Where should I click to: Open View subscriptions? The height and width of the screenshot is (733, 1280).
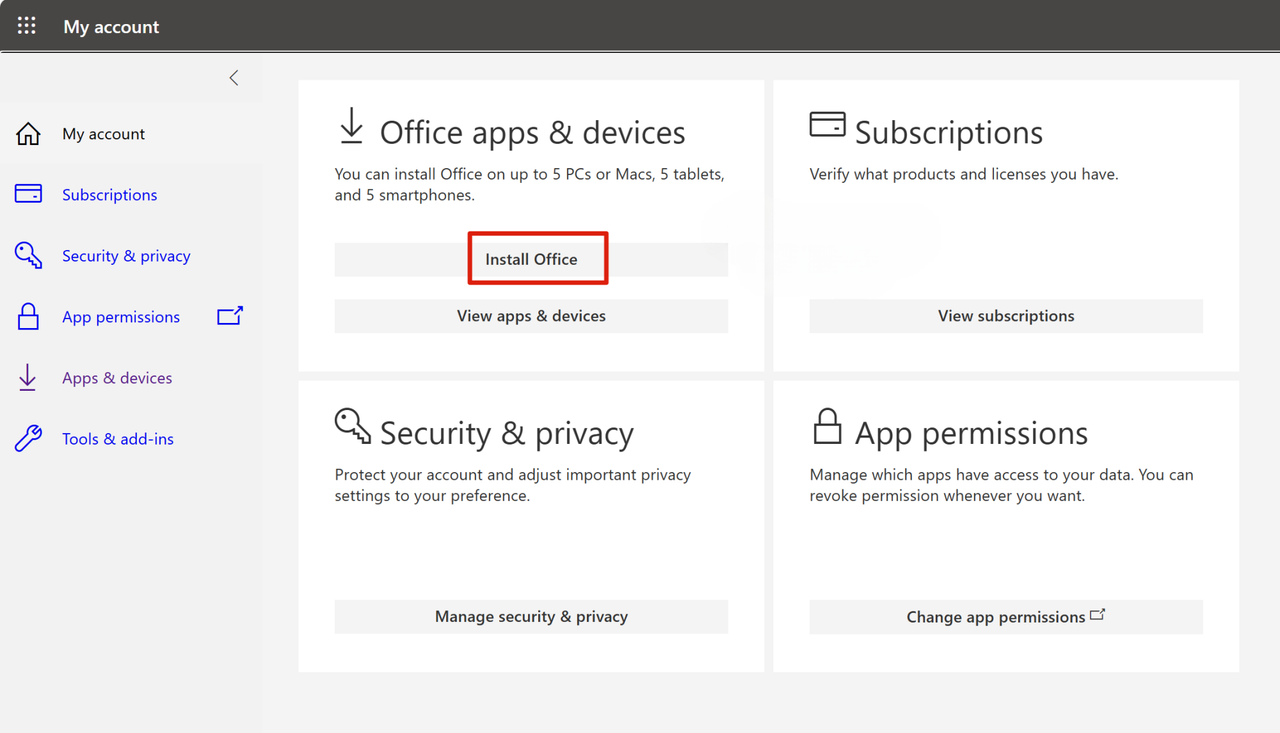pos(1006,315)
